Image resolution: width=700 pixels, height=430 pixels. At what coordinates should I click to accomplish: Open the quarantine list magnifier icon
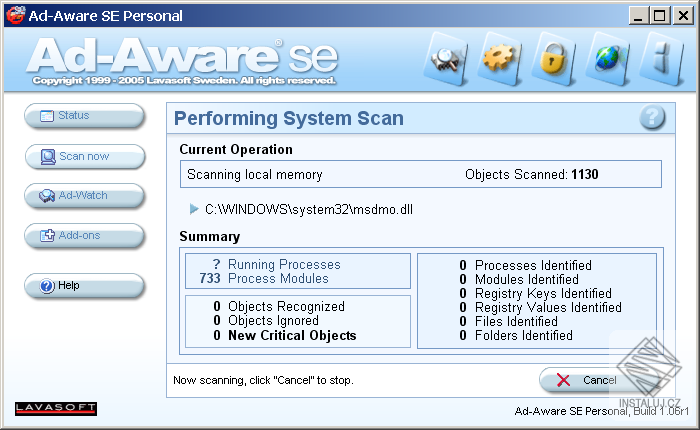coord(446,59)
